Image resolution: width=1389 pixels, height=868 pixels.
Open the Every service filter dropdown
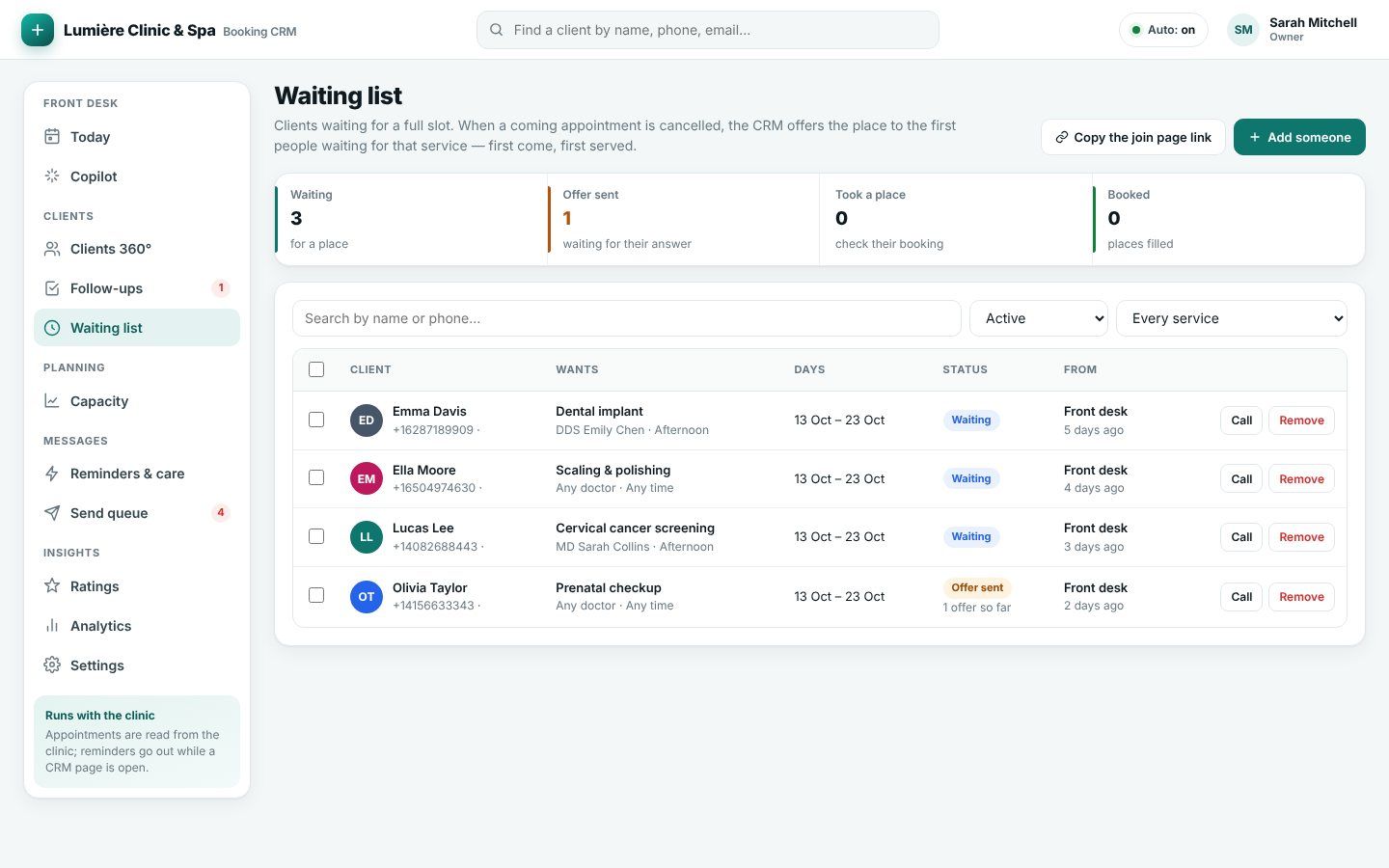point(1232,318)
